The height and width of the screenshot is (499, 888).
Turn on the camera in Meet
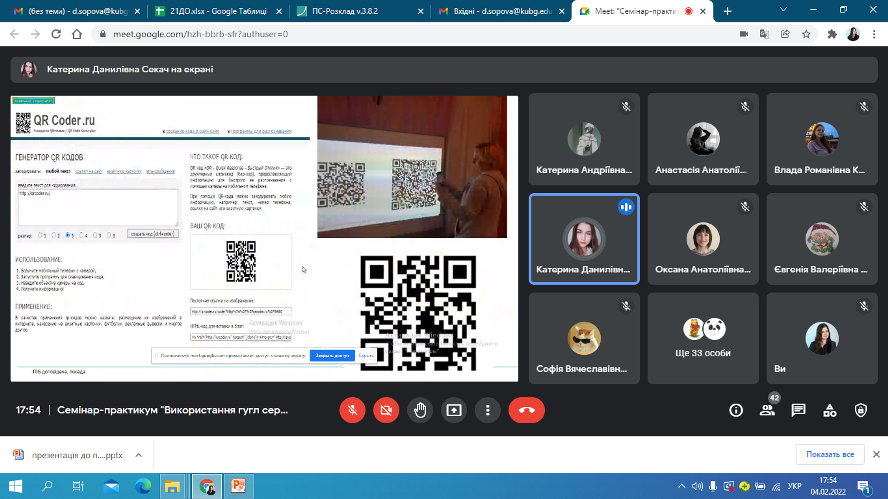[386, 409]
